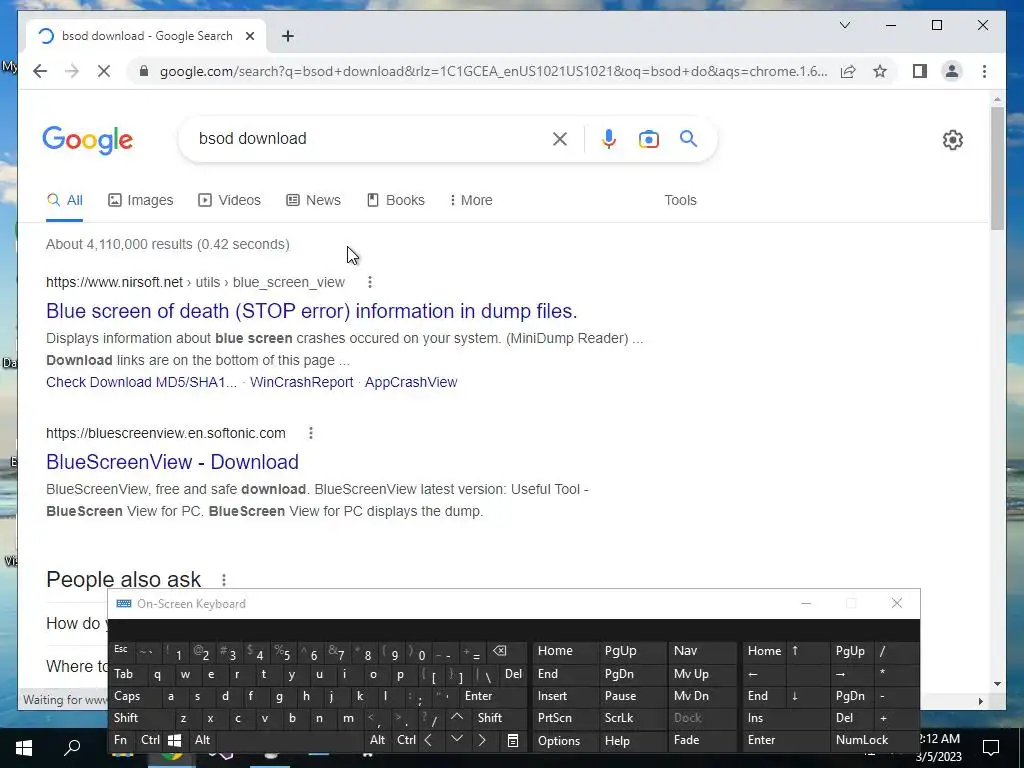This screenshot has height=768, width=1024.
Task: Expand the More search filters
Action: click(x=471, y=200)
